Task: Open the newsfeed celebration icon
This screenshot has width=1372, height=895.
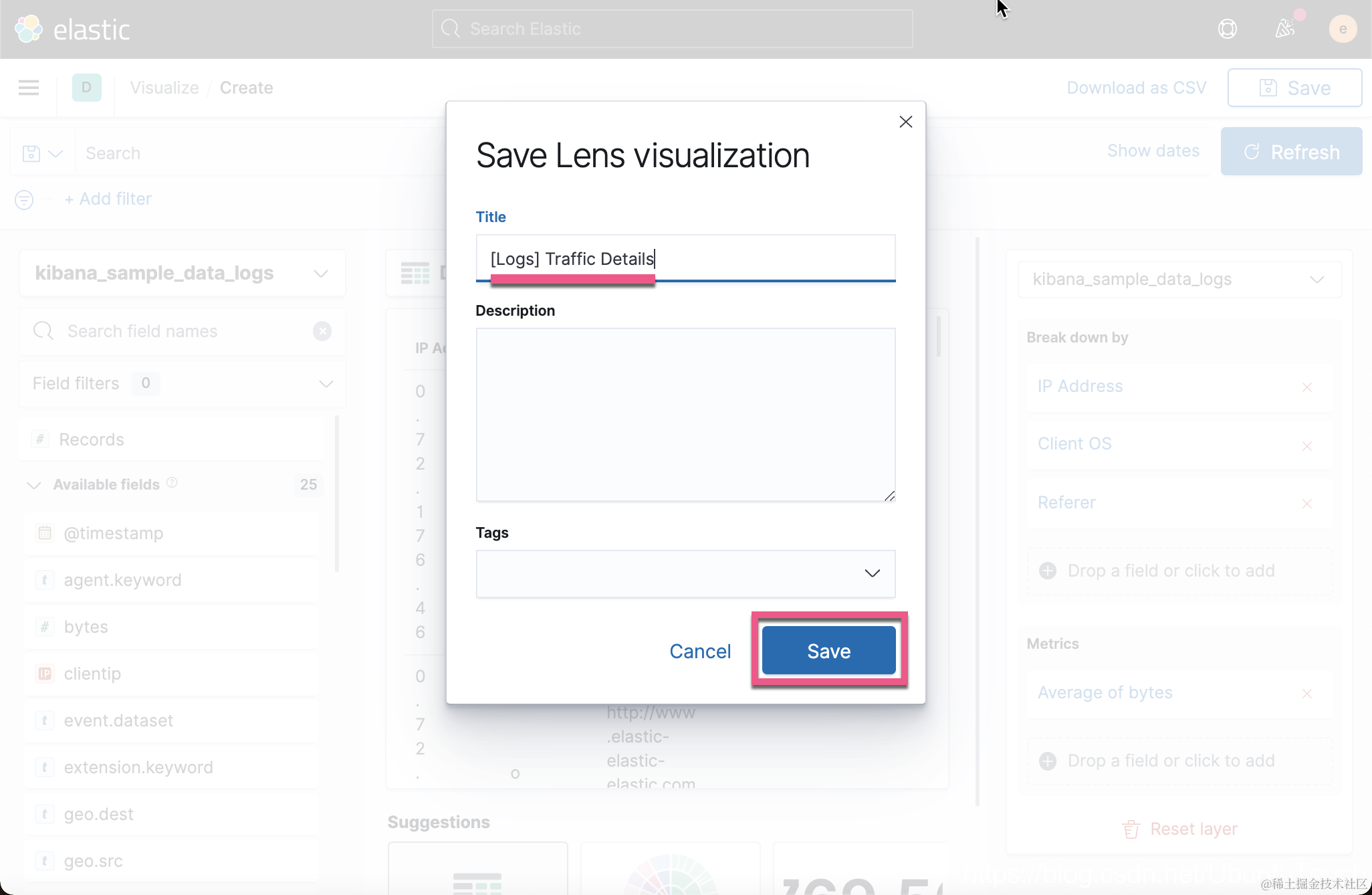Action: pyautogui.click(x=1285, y=29)
